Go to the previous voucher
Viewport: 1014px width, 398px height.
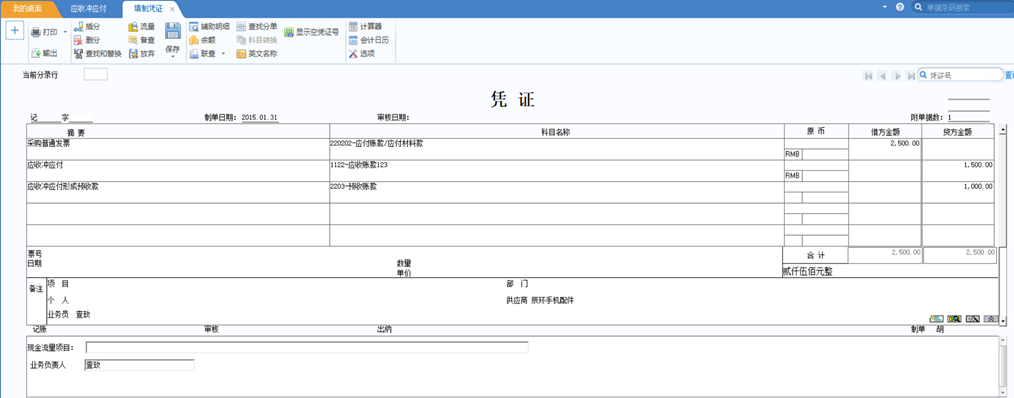tap(882, 76)
